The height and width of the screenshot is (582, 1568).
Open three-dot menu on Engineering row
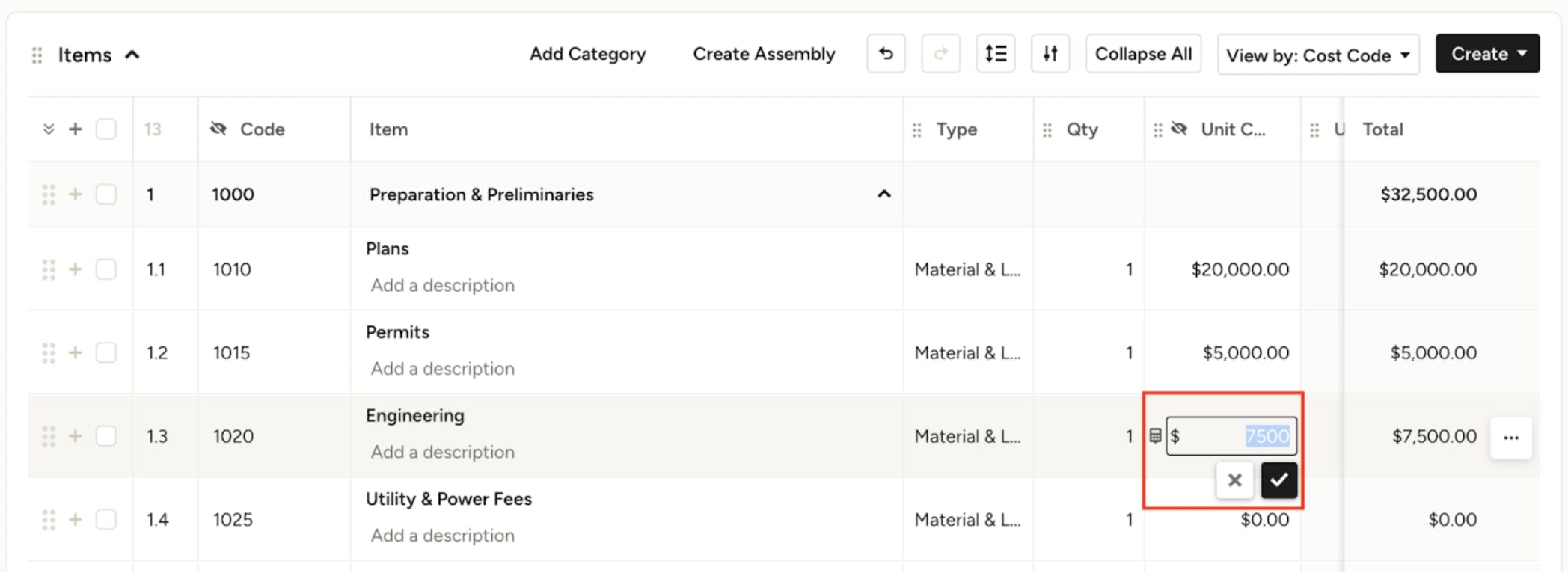pyautogui.click(x=1510, y=438)
